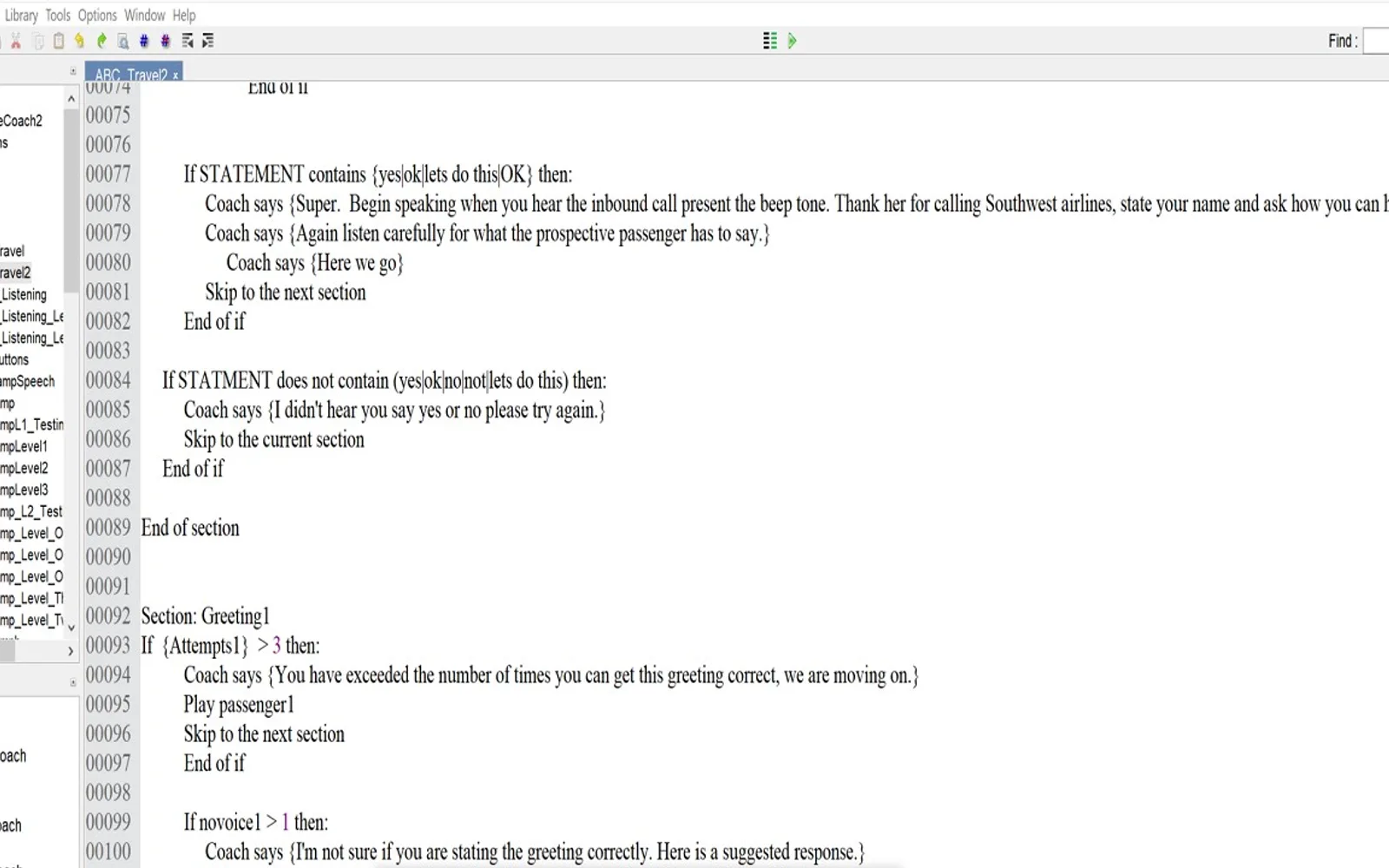Screen dimensions: 1389x868
Task: Open the Library menu
Action: tap(21, 15)
